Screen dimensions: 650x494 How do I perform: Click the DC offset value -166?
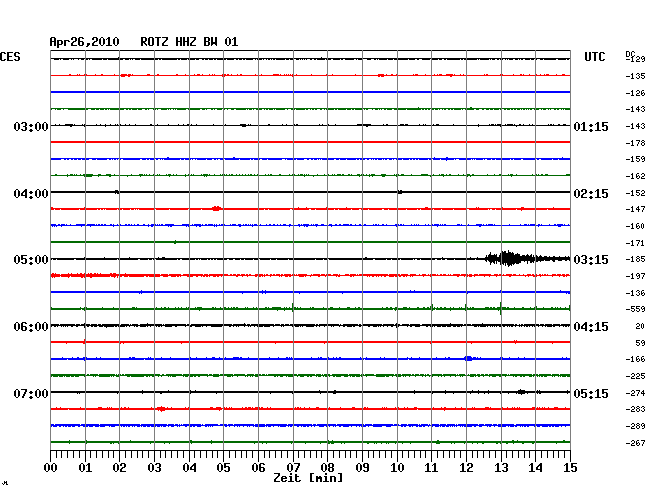coord(635,359)
